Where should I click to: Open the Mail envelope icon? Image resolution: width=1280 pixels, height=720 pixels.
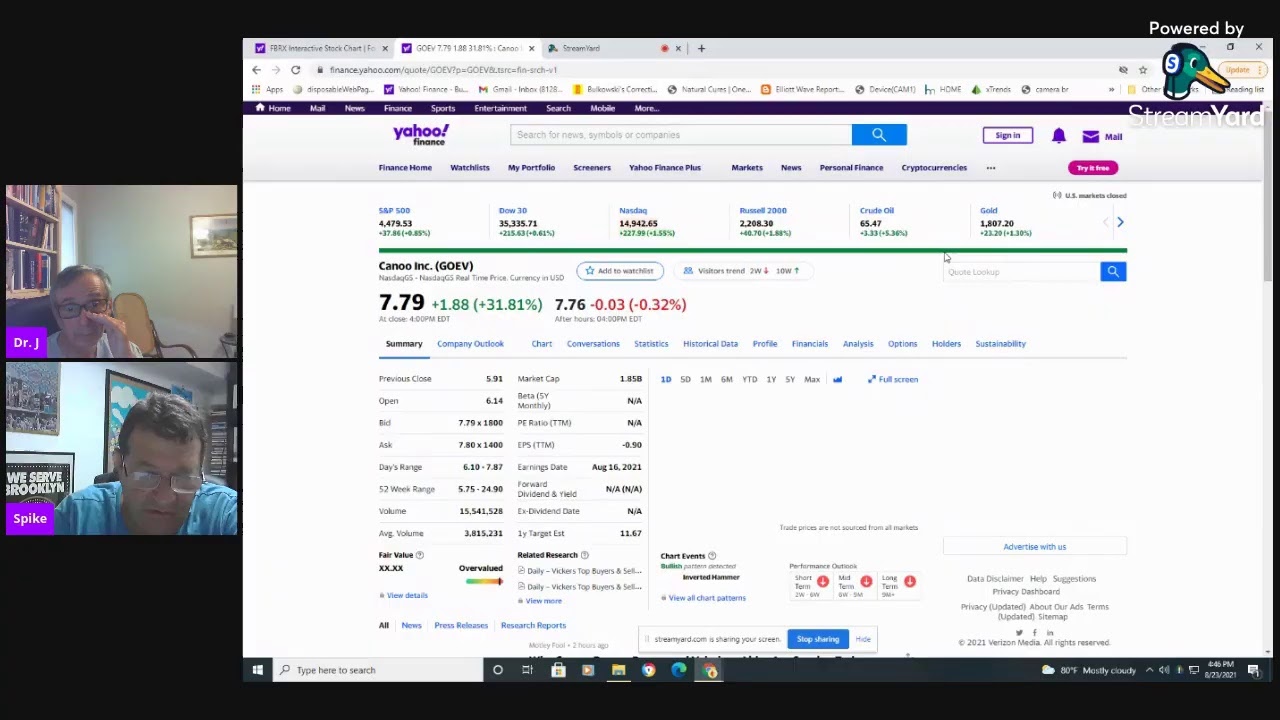point(1090,136)
